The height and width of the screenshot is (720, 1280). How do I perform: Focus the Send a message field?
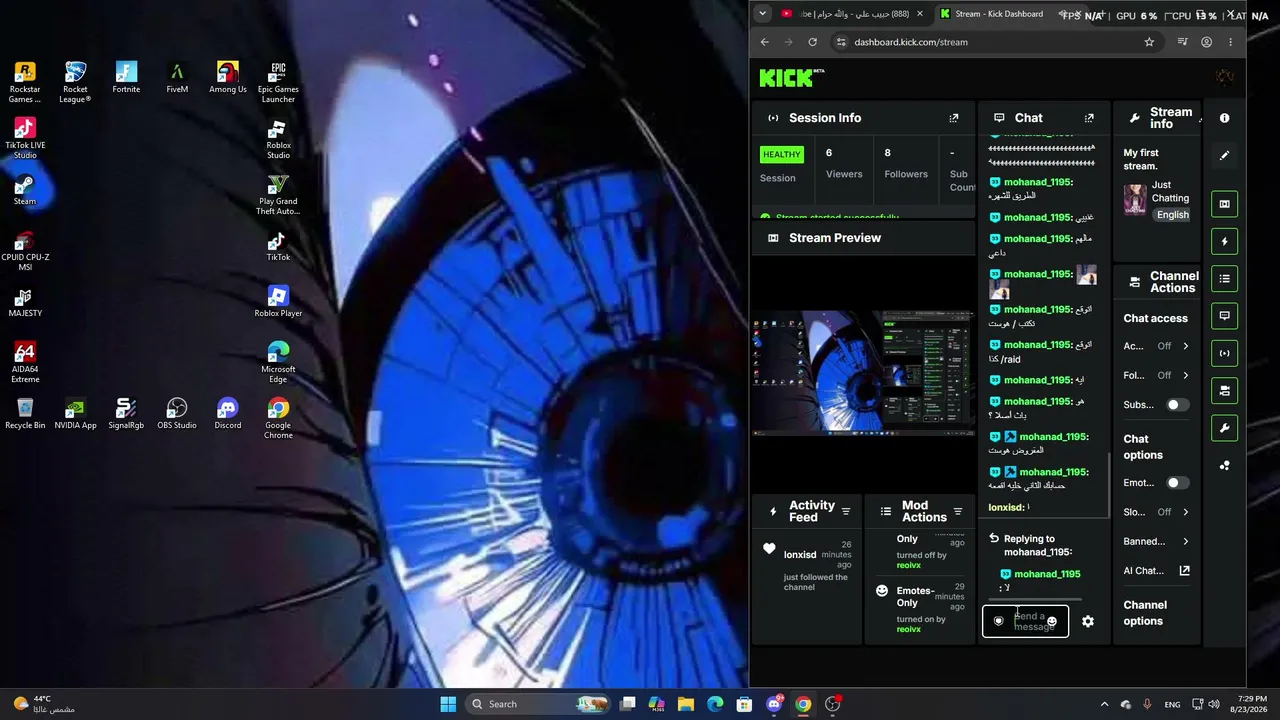(x=1025, y=621)
